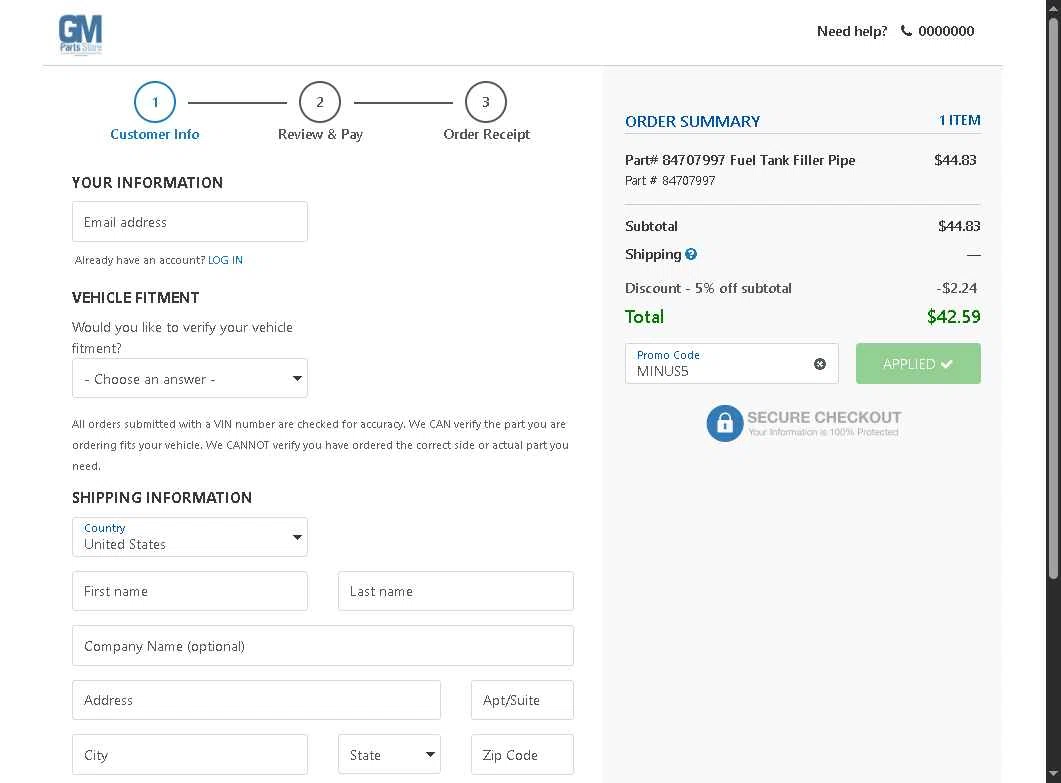This screenshot has width=1061, height=783.
Task: Click the APPLIED promo button
Action: [918, 364]
